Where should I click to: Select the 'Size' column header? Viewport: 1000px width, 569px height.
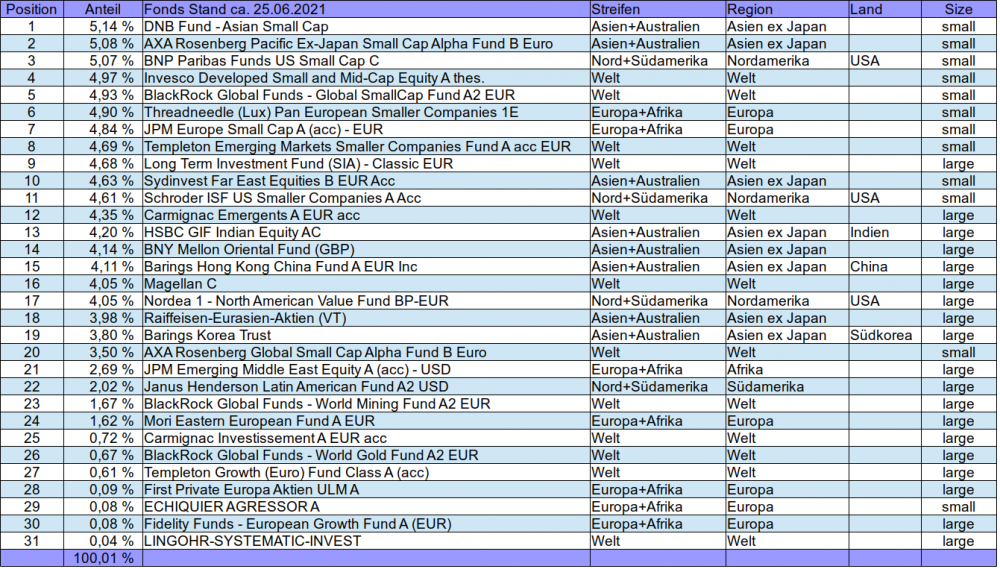click(x=959, y=9)
